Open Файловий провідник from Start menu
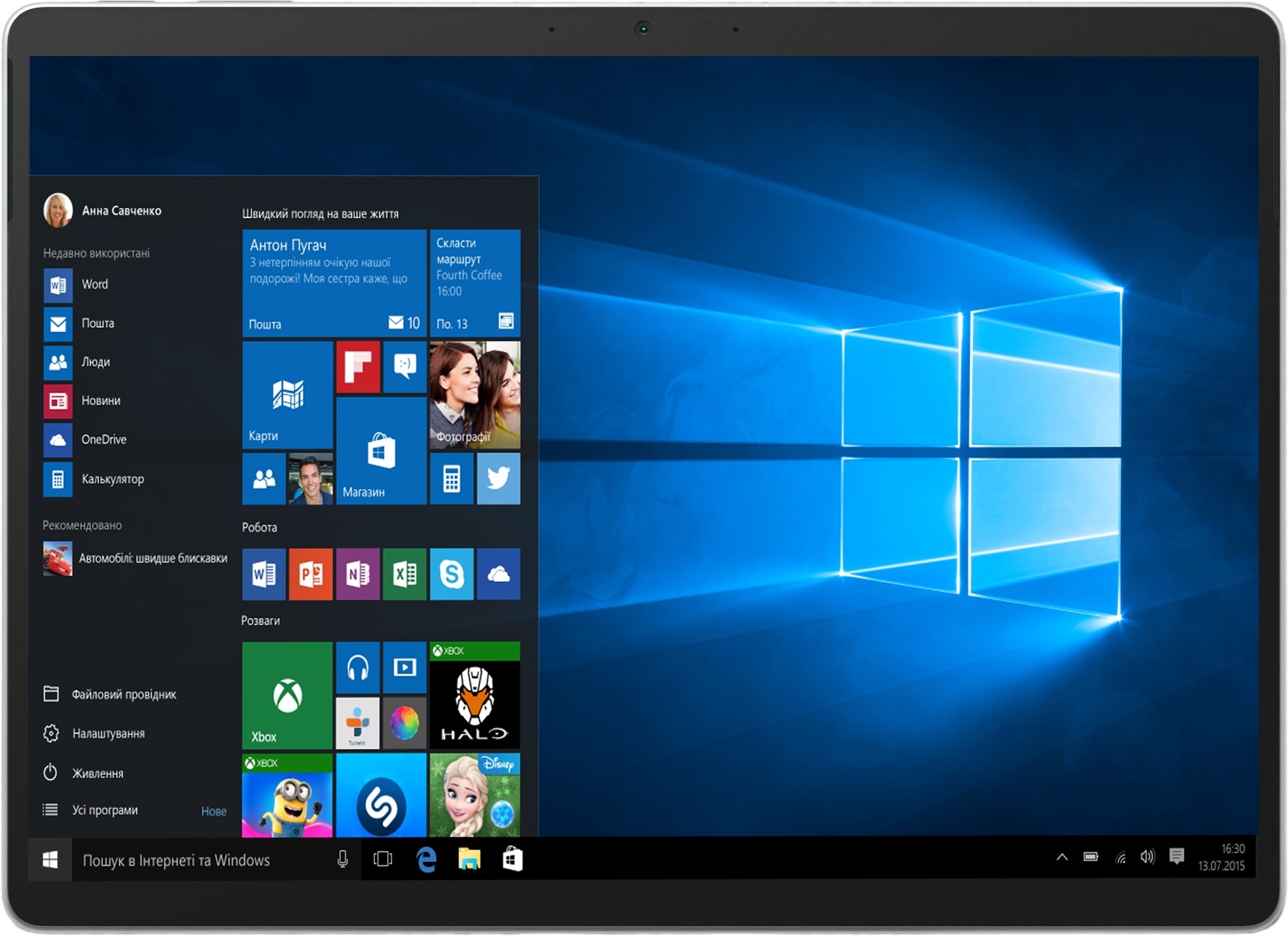Image resolution: width=1288 pixels, height=936 pixels. pos(111,694)
